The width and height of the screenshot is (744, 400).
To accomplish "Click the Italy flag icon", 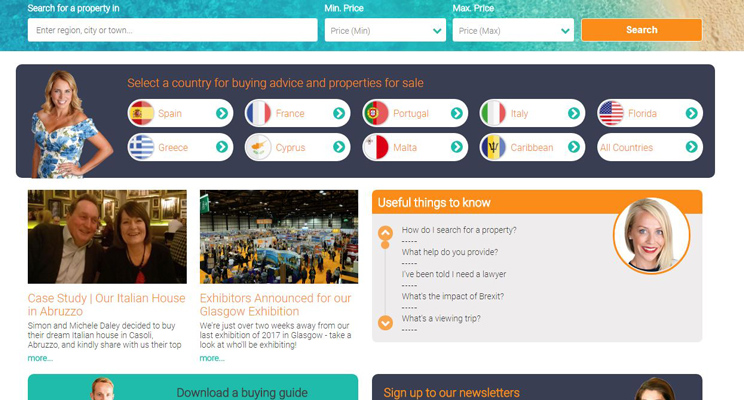I will click(493, 114).
